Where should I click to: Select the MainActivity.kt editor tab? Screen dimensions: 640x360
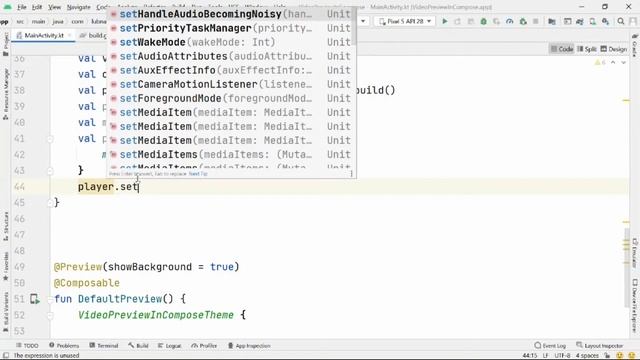click(x=44, y=36)
